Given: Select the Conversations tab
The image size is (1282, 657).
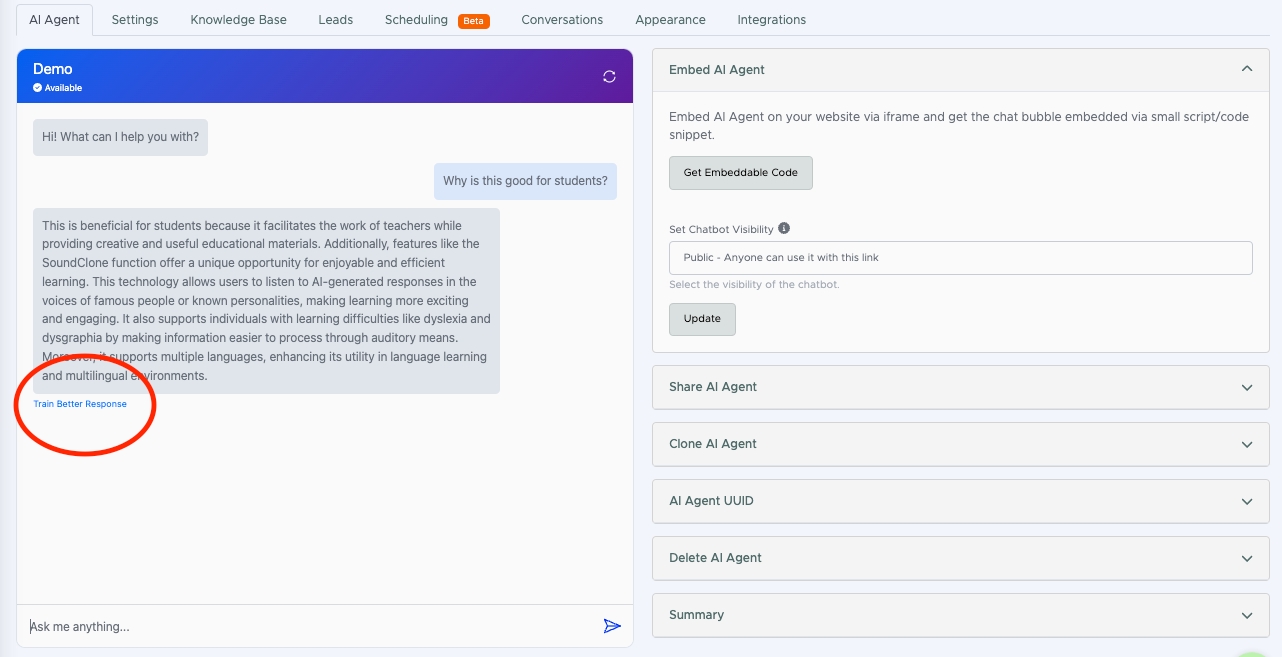Looking at the screenshot, I should [x=562, y=20].
